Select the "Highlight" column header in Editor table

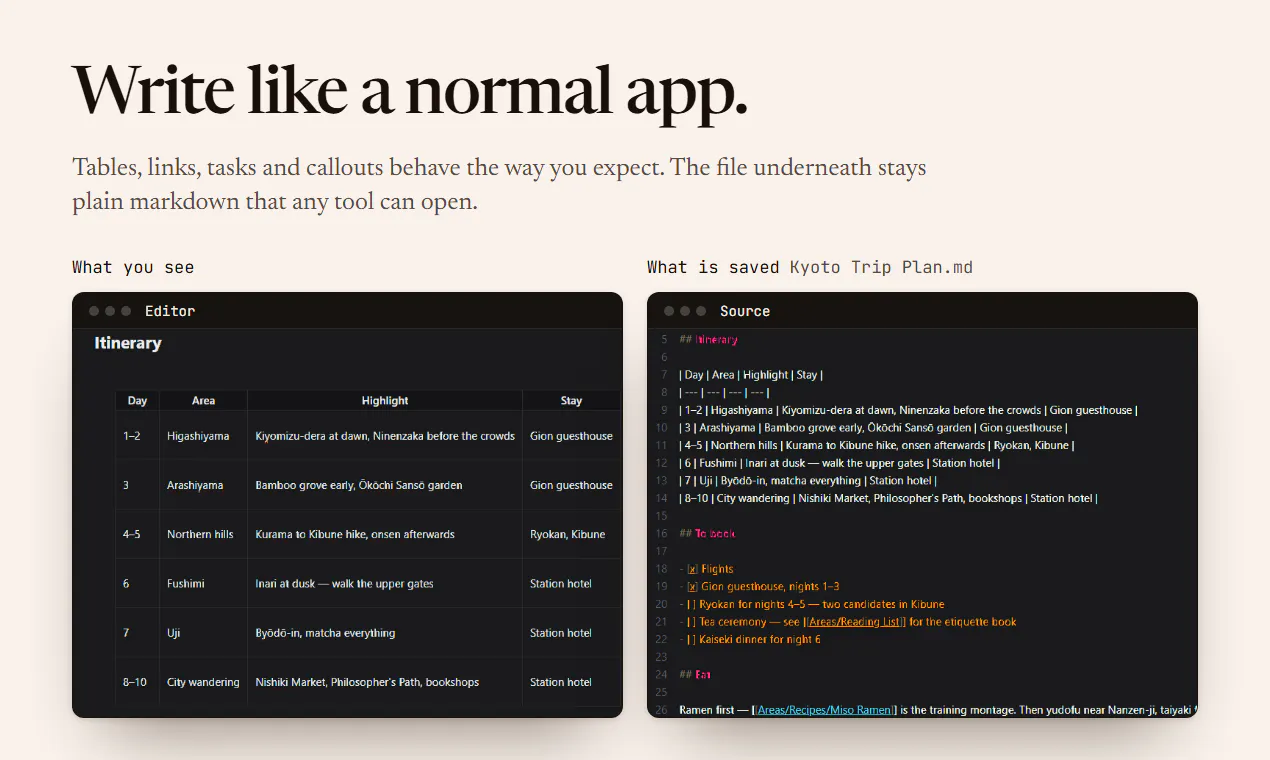click(385, 400)
